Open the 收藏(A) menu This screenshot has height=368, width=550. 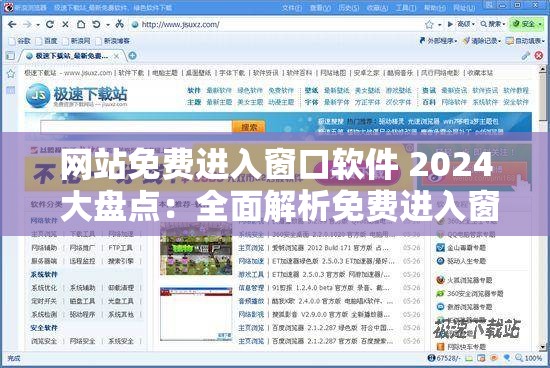pyautogui.click(x=377, y=7)
